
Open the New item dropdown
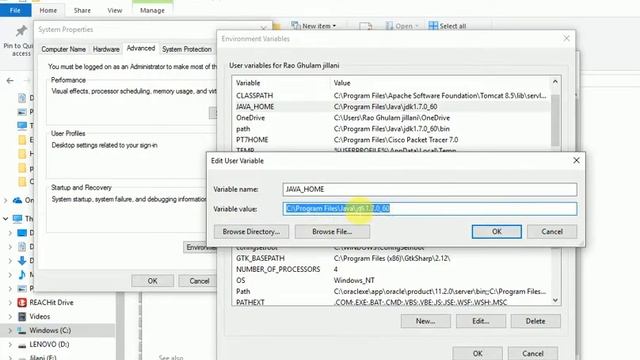[313, 26]
